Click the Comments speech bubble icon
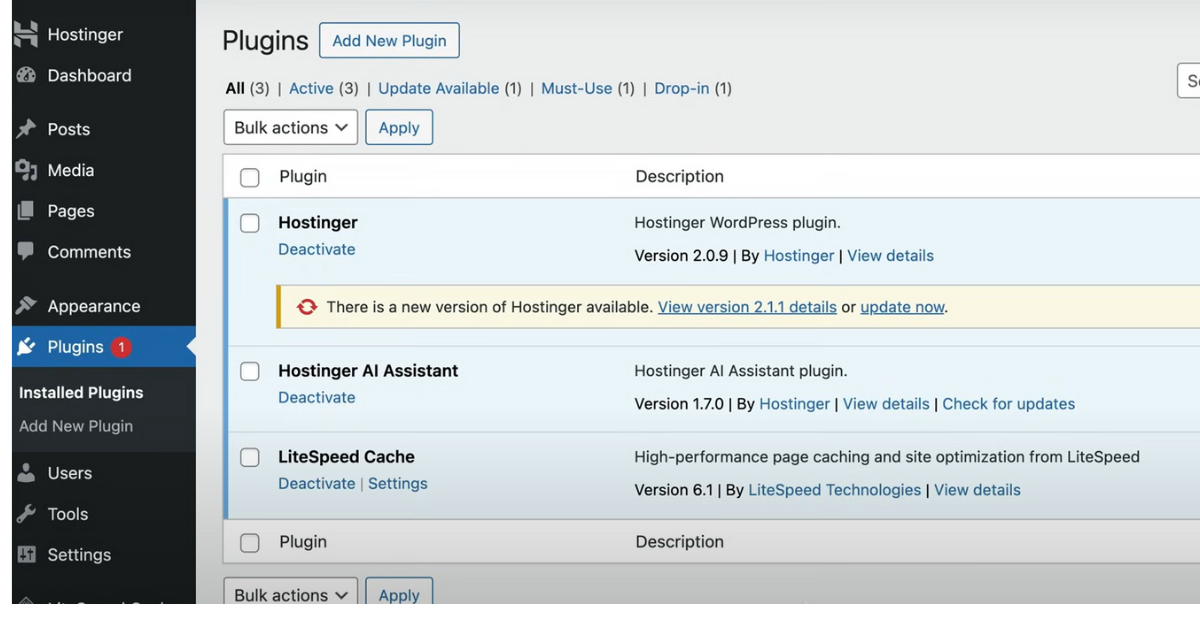This screenshot has width=1200, height=628. coord(27,252)
